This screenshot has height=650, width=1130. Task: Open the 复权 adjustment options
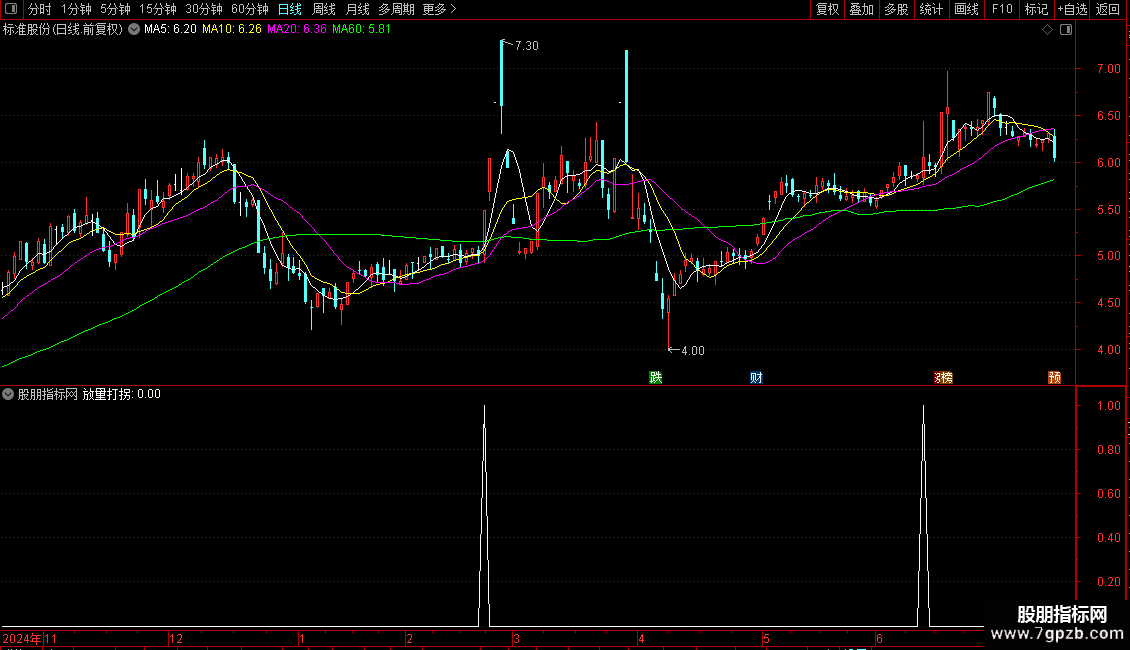(827, 9)
